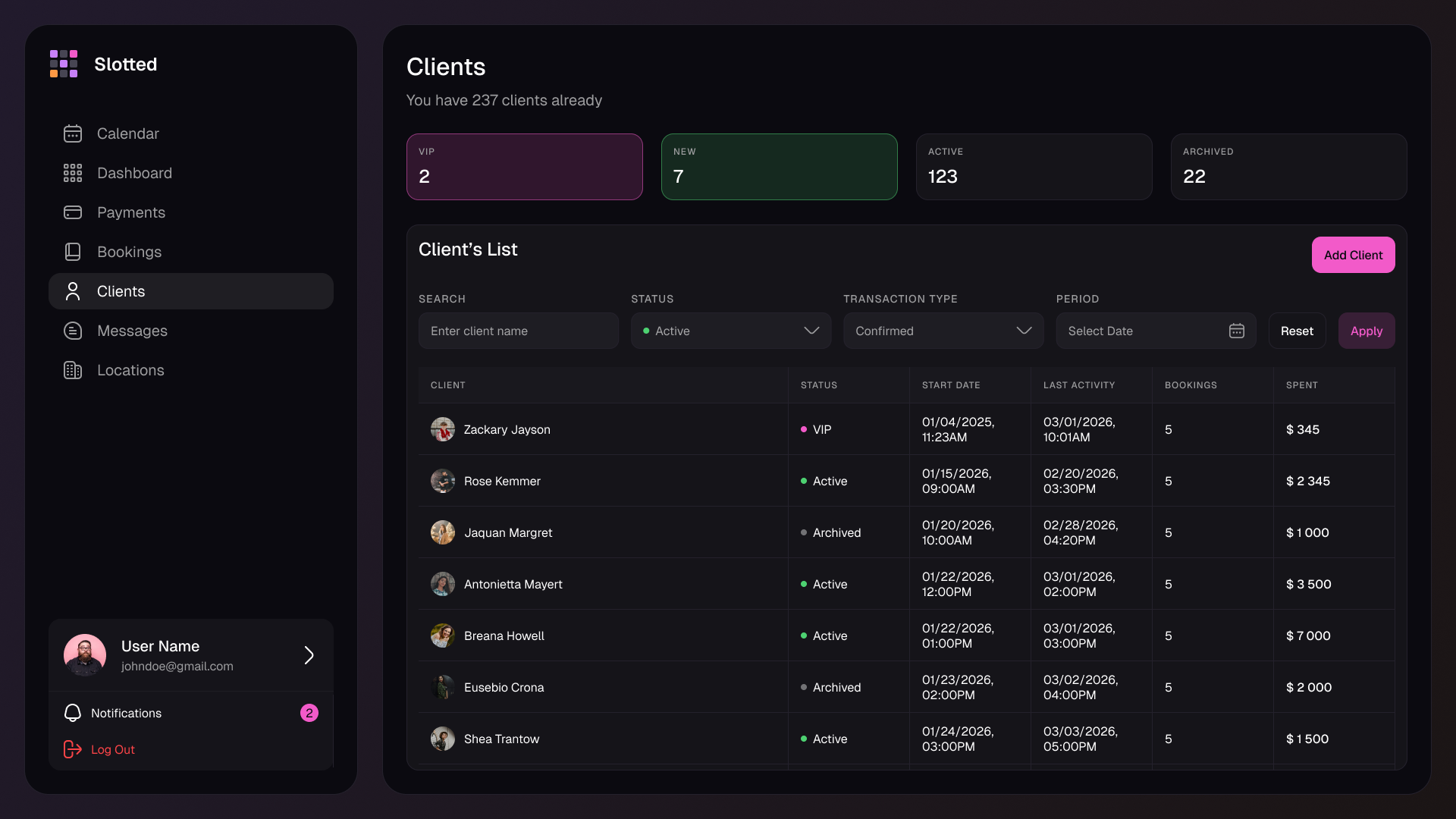Click the Clients person icon

pyautogui.click(x=73, y=291)
